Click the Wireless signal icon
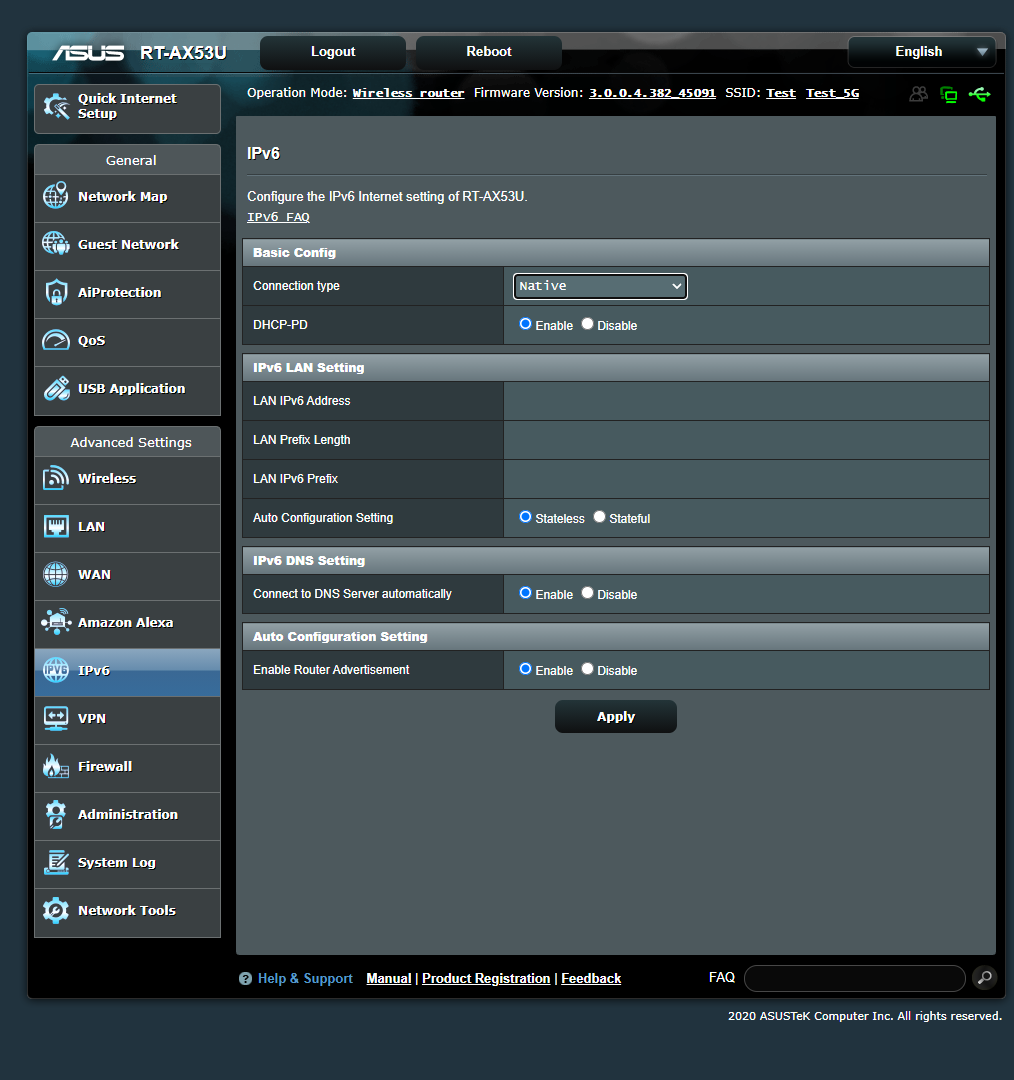Image resolution: width=1014 pixels, height=1080 pixels. pos(56,478)
